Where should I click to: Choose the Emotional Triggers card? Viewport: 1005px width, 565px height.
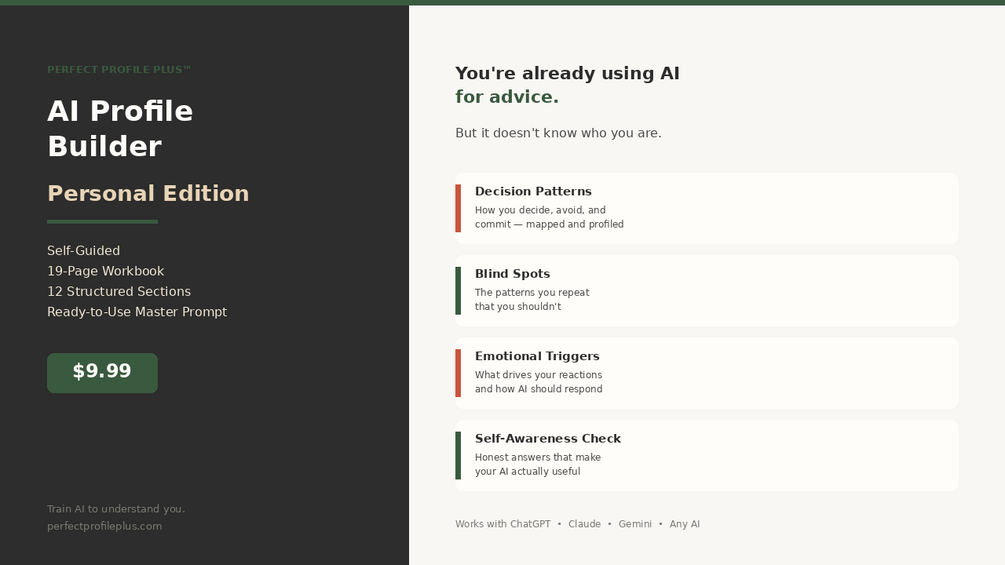[x=706, y=373]
